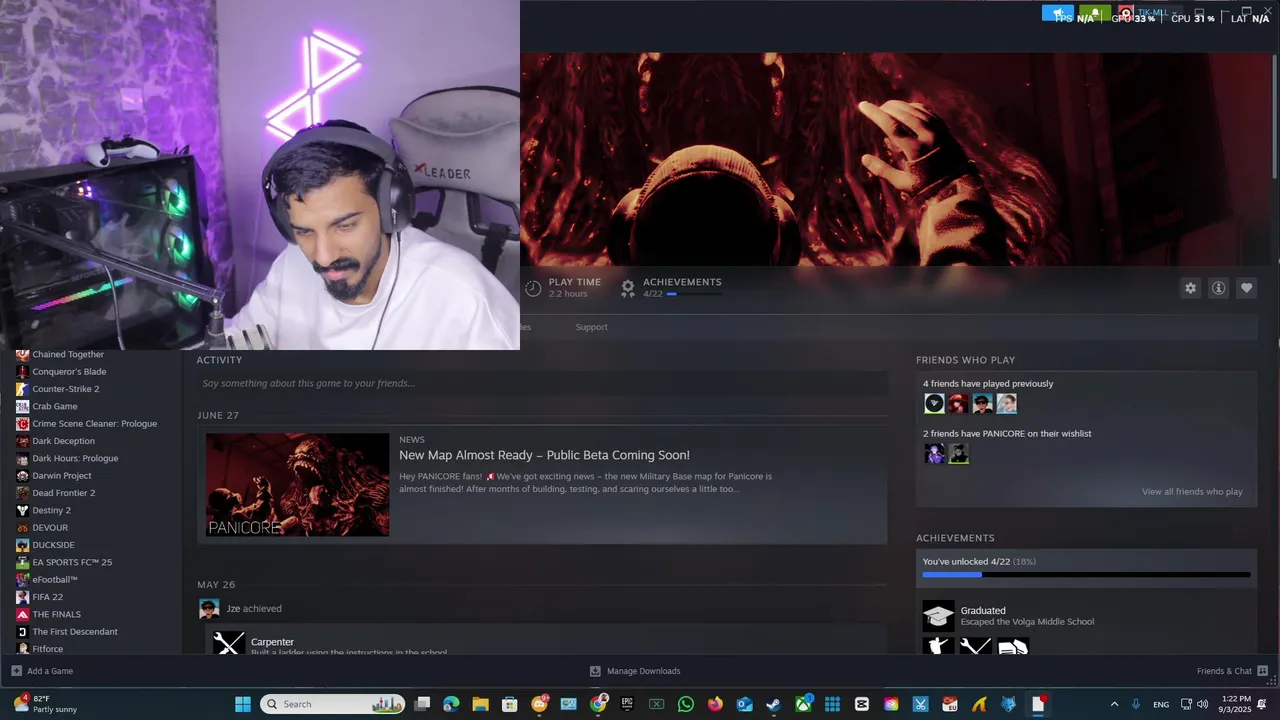
Task: Select DEVOUR icon in library
Action: click(22, 528)
